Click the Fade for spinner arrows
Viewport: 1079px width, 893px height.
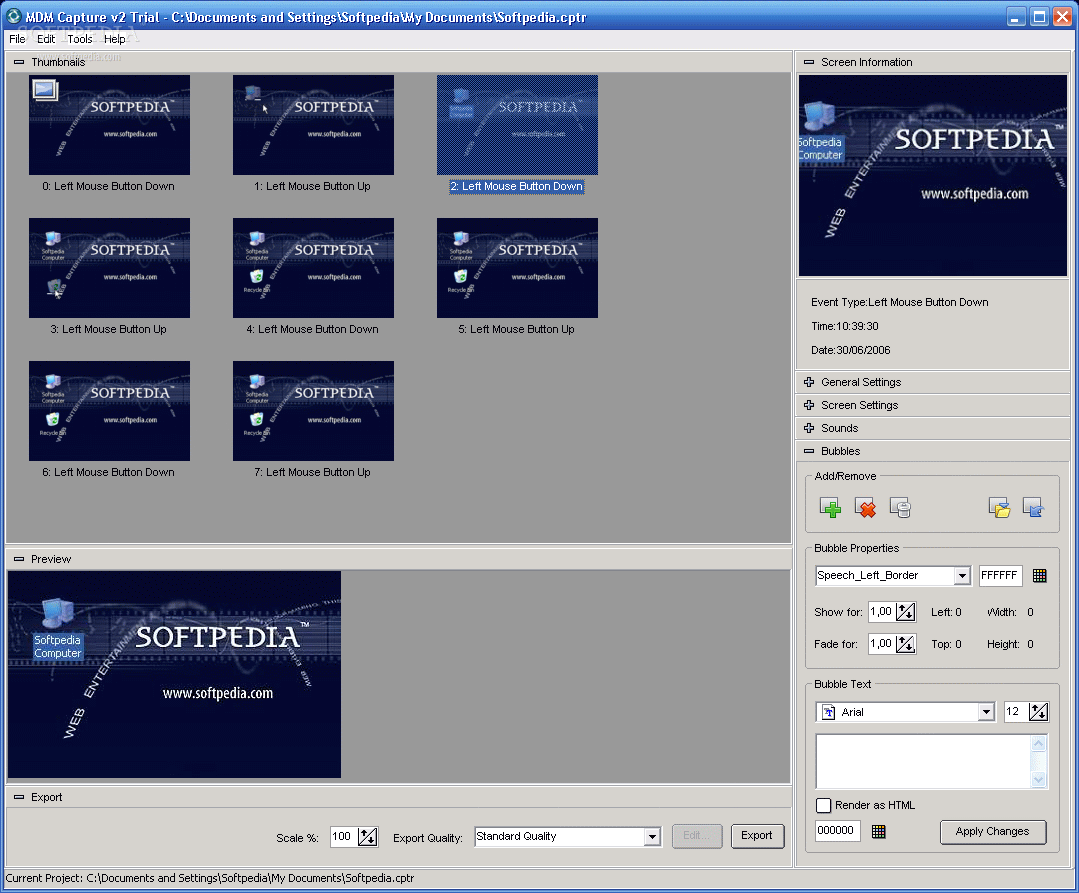[906, 644]
